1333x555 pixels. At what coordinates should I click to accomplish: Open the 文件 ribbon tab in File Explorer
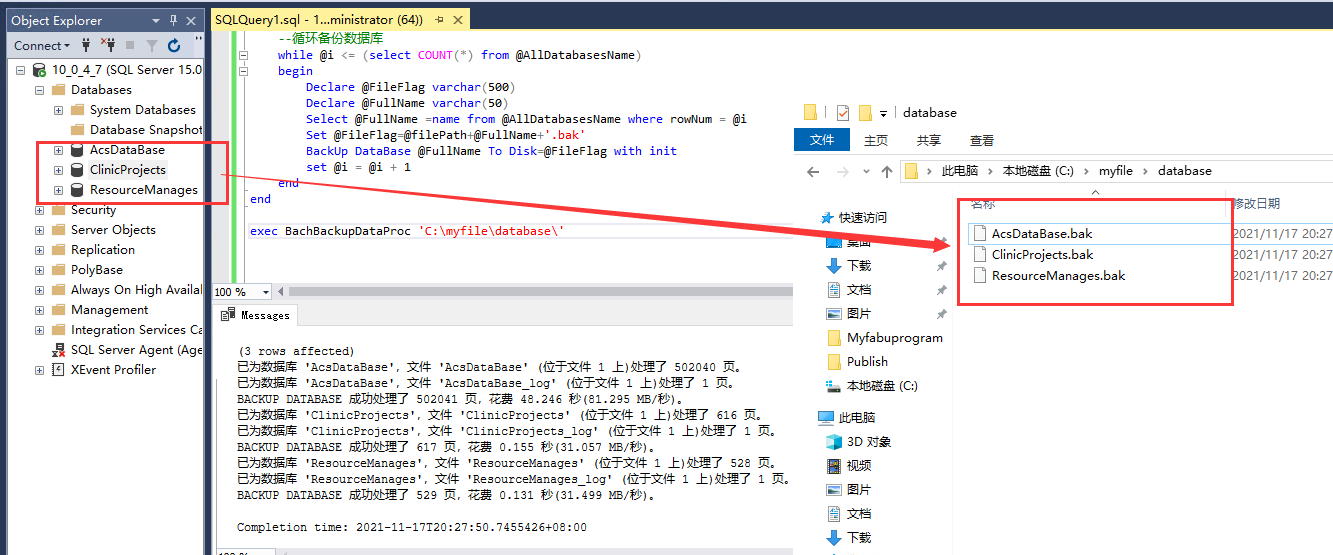[822, 141]
